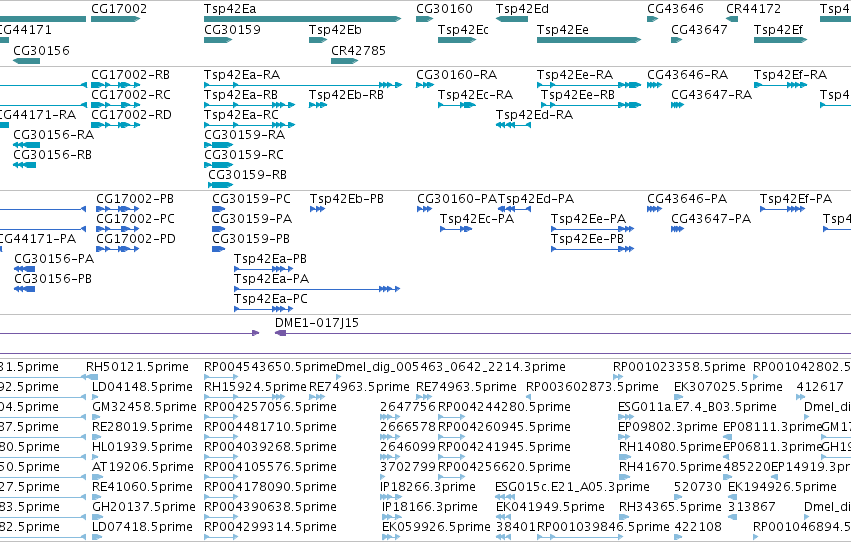
Task: Click transcript Tsp42Ea-RB
Action: tap(240, 95)
